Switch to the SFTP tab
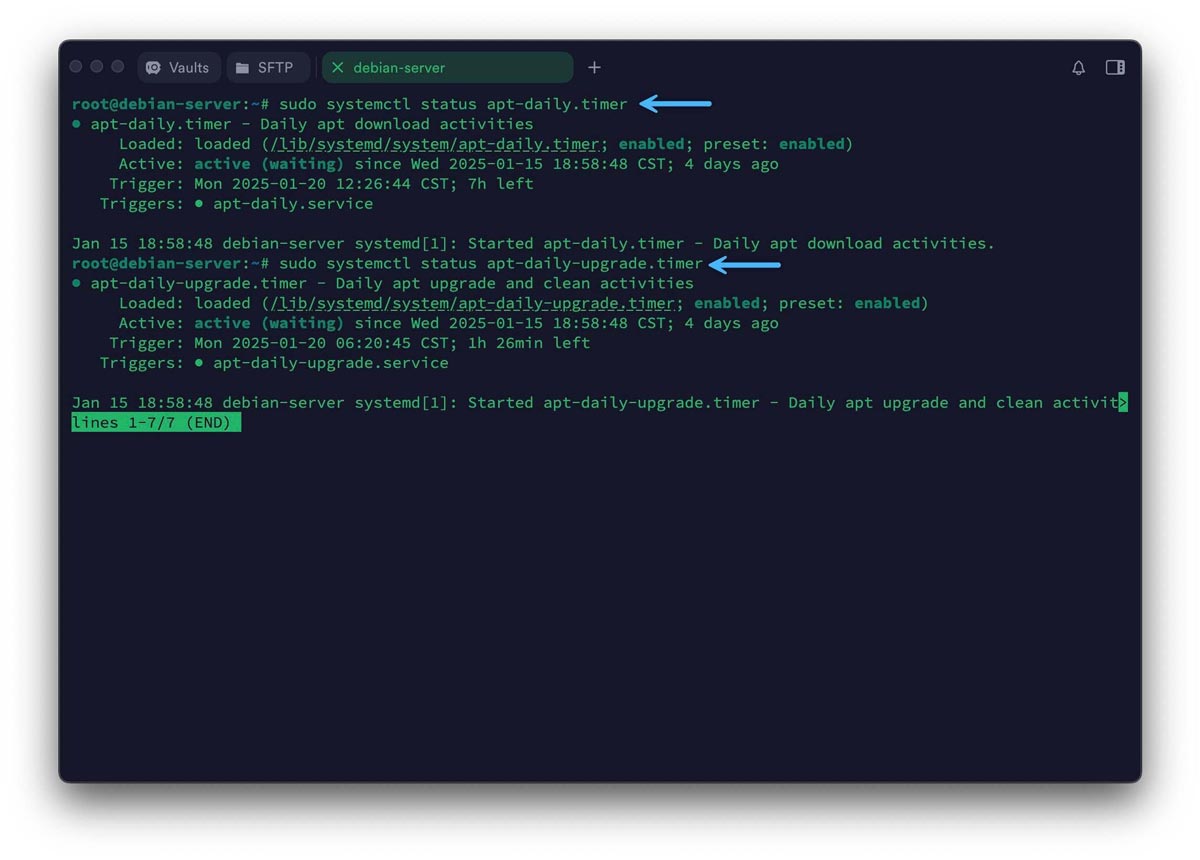The height and width of the screenshot is (860, 1200). click(x=267, y=68)
